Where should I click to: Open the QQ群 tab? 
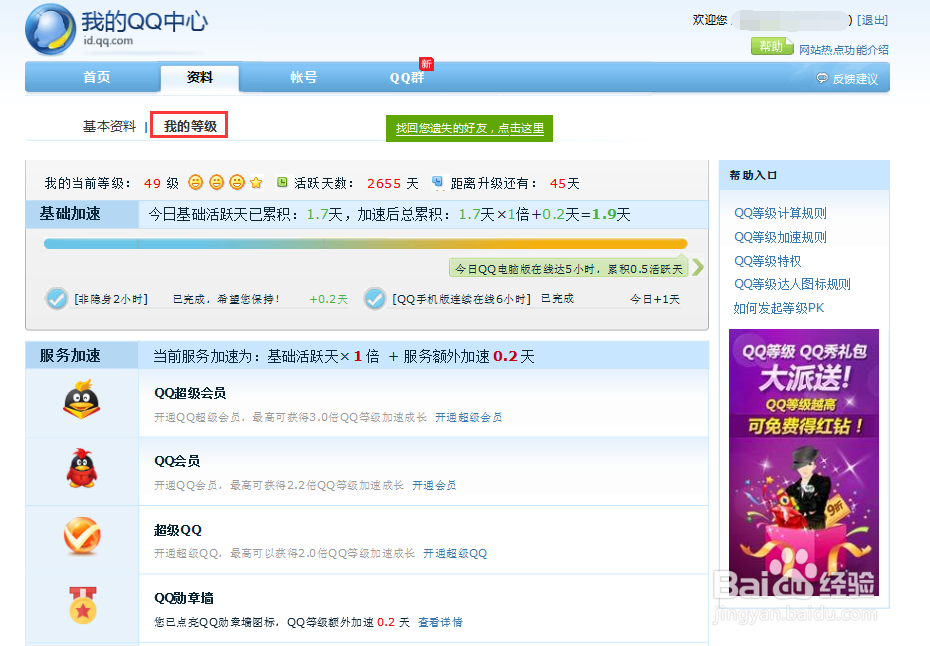coord(407,78)
